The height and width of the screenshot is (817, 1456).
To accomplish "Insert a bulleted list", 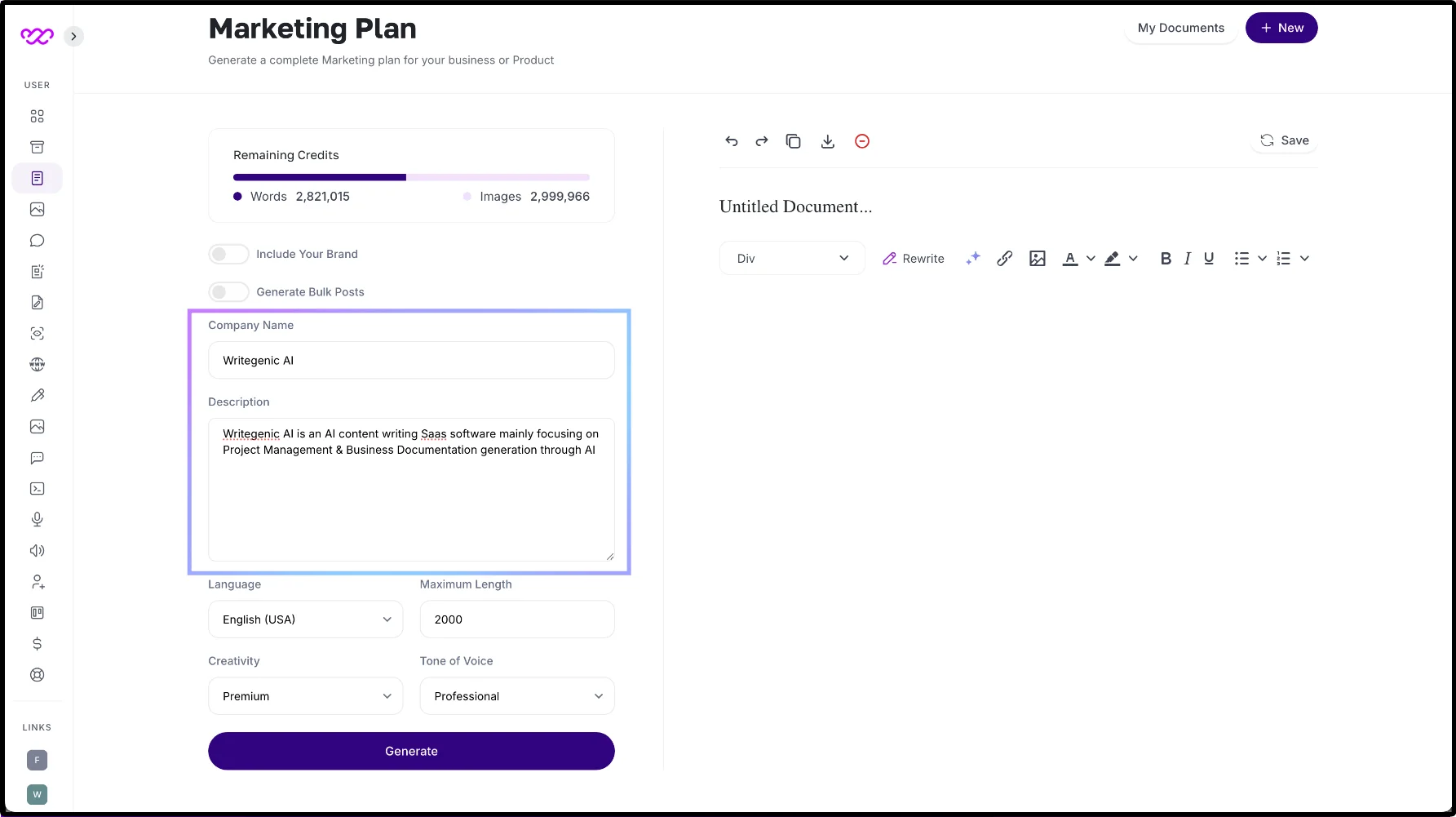I will pos(1241,258).
